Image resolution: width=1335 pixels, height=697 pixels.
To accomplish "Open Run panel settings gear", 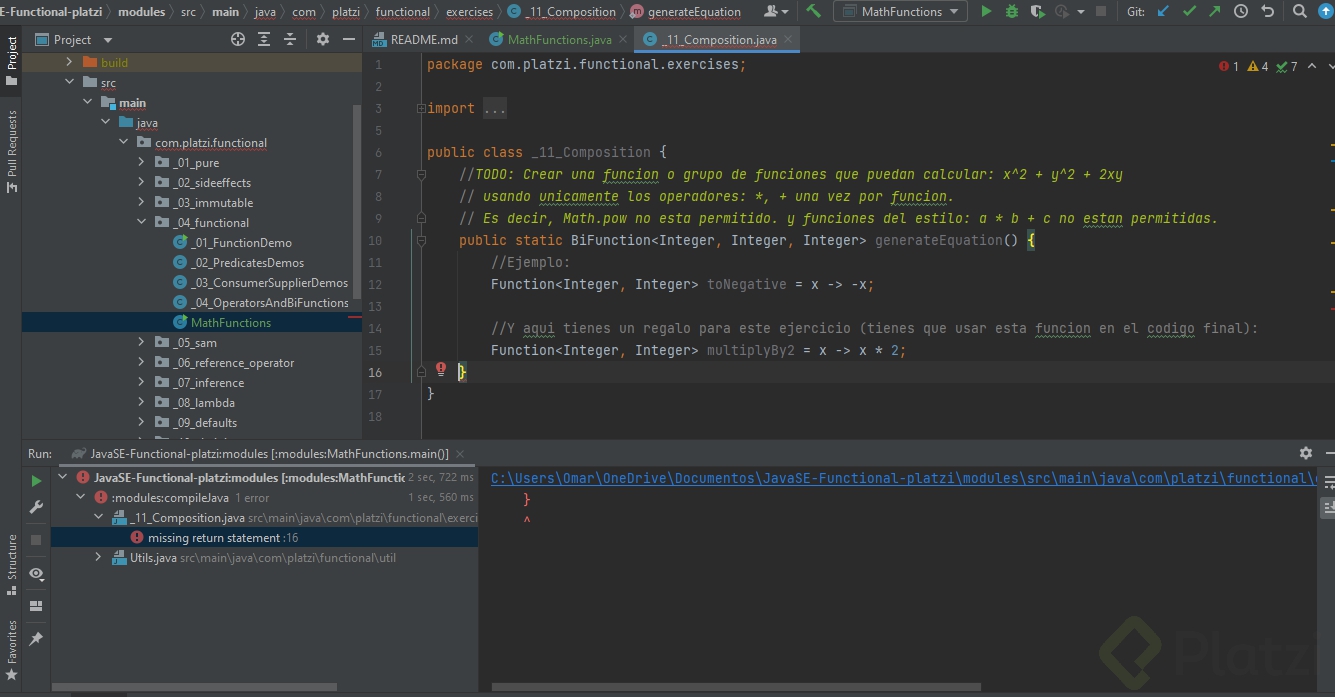I will 1305,453.
